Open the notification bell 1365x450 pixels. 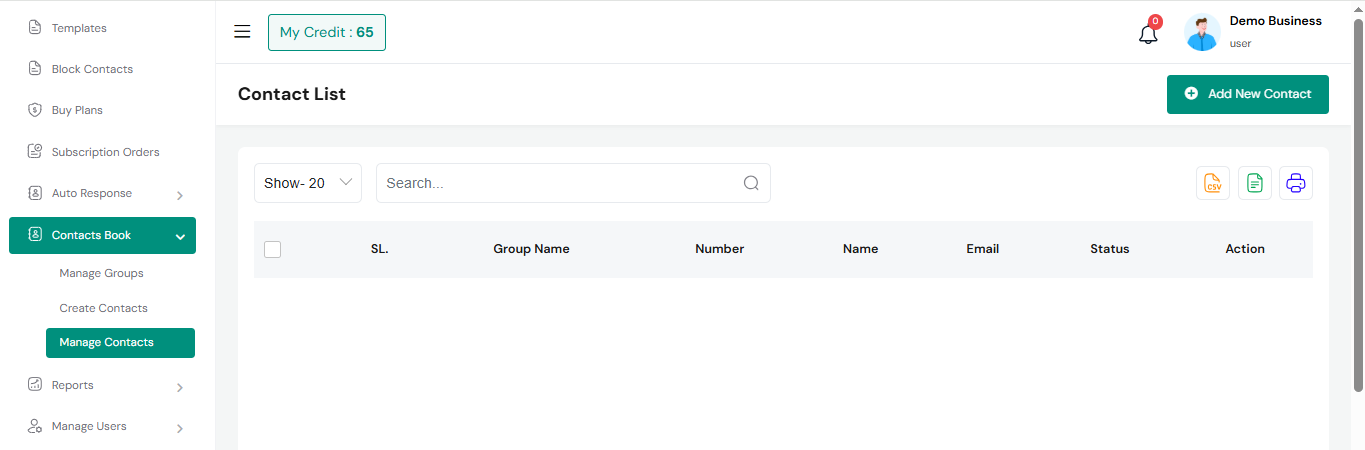tap(1148, 33)
